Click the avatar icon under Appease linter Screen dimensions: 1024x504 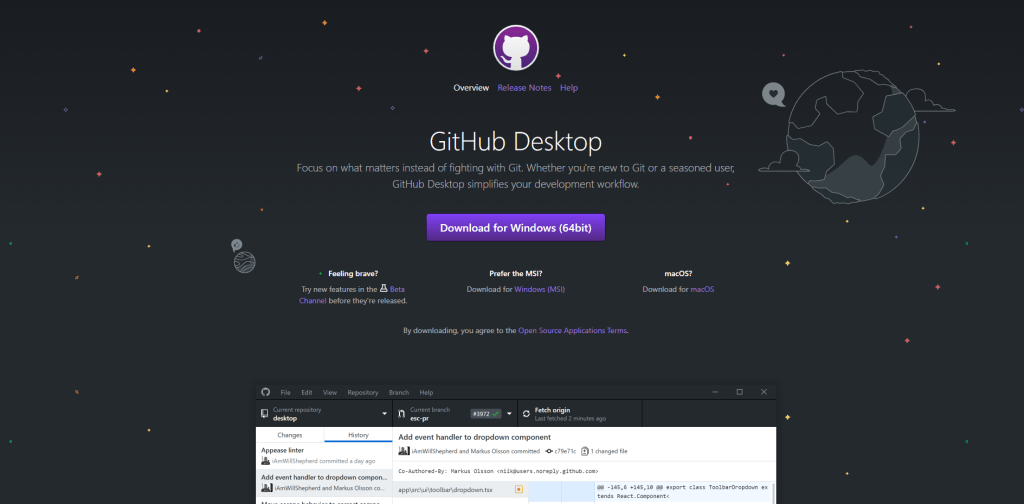pyautogui.click(x=266, y=461)
